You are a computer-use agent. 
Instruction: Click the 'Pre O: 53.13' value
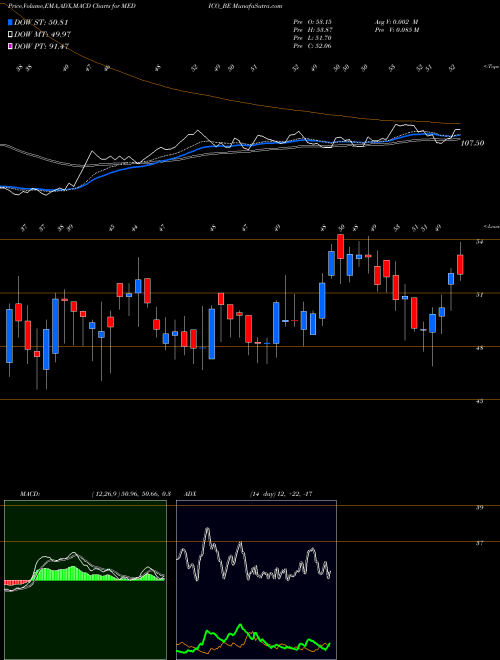tap(313, 22)
